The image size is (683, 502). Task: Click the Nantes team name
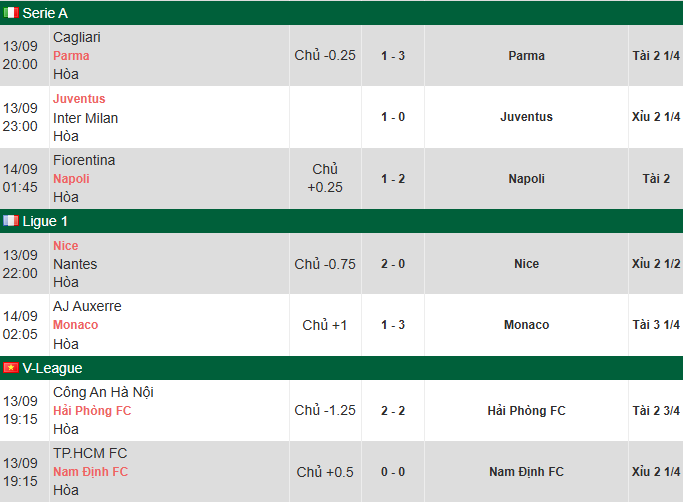coord(75,264)
